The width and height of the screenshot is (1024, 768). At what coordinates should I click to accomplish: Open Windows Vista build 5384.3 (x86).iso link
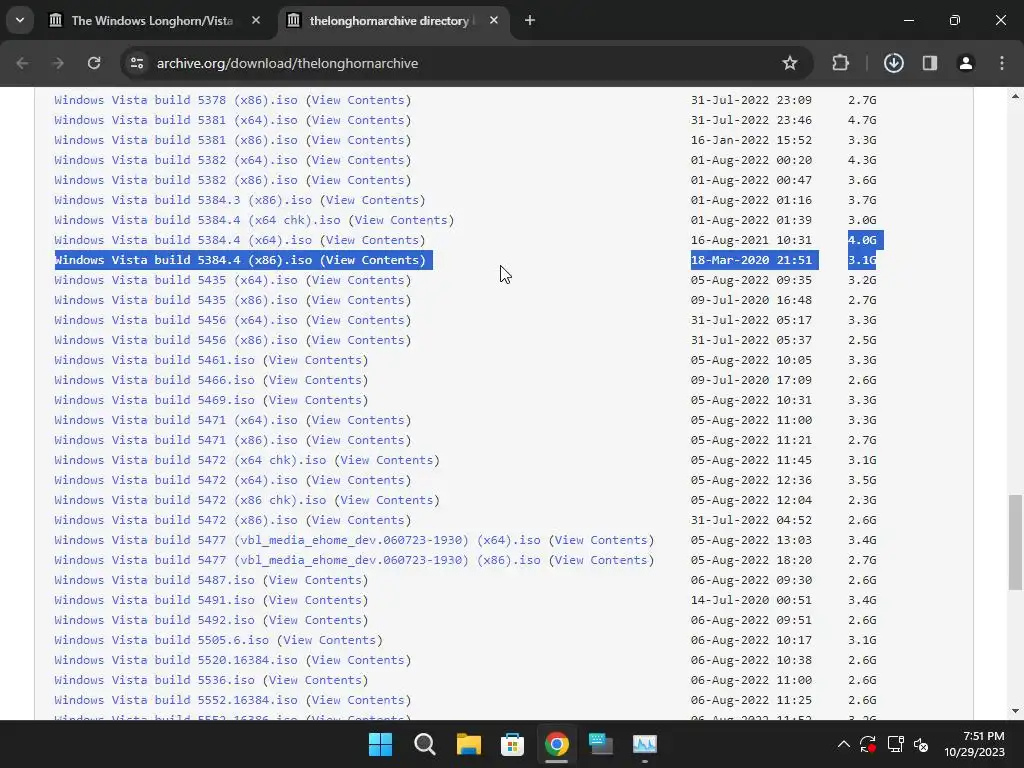click(183, 200)
